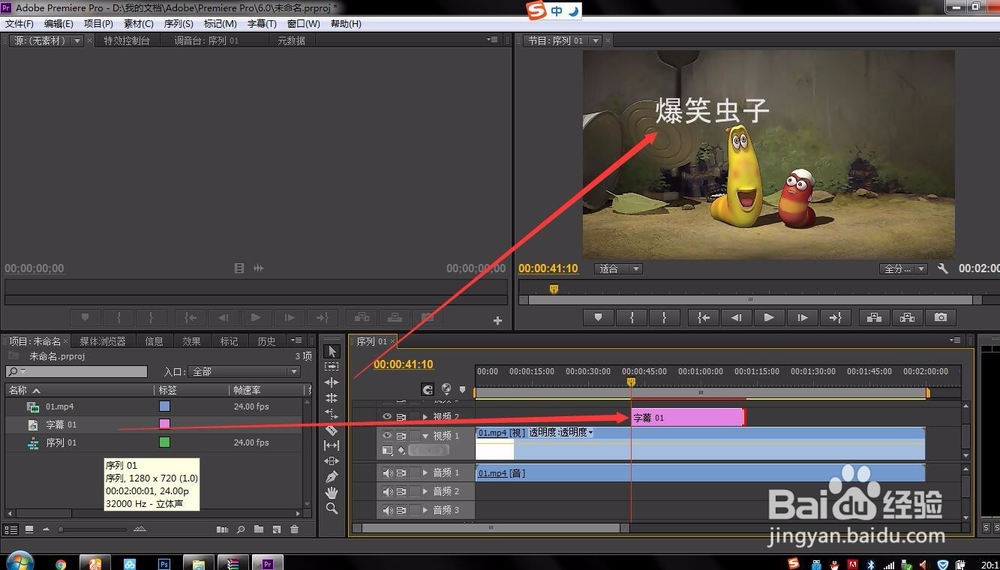Switch Project panel to icon view

click(29, 529)
